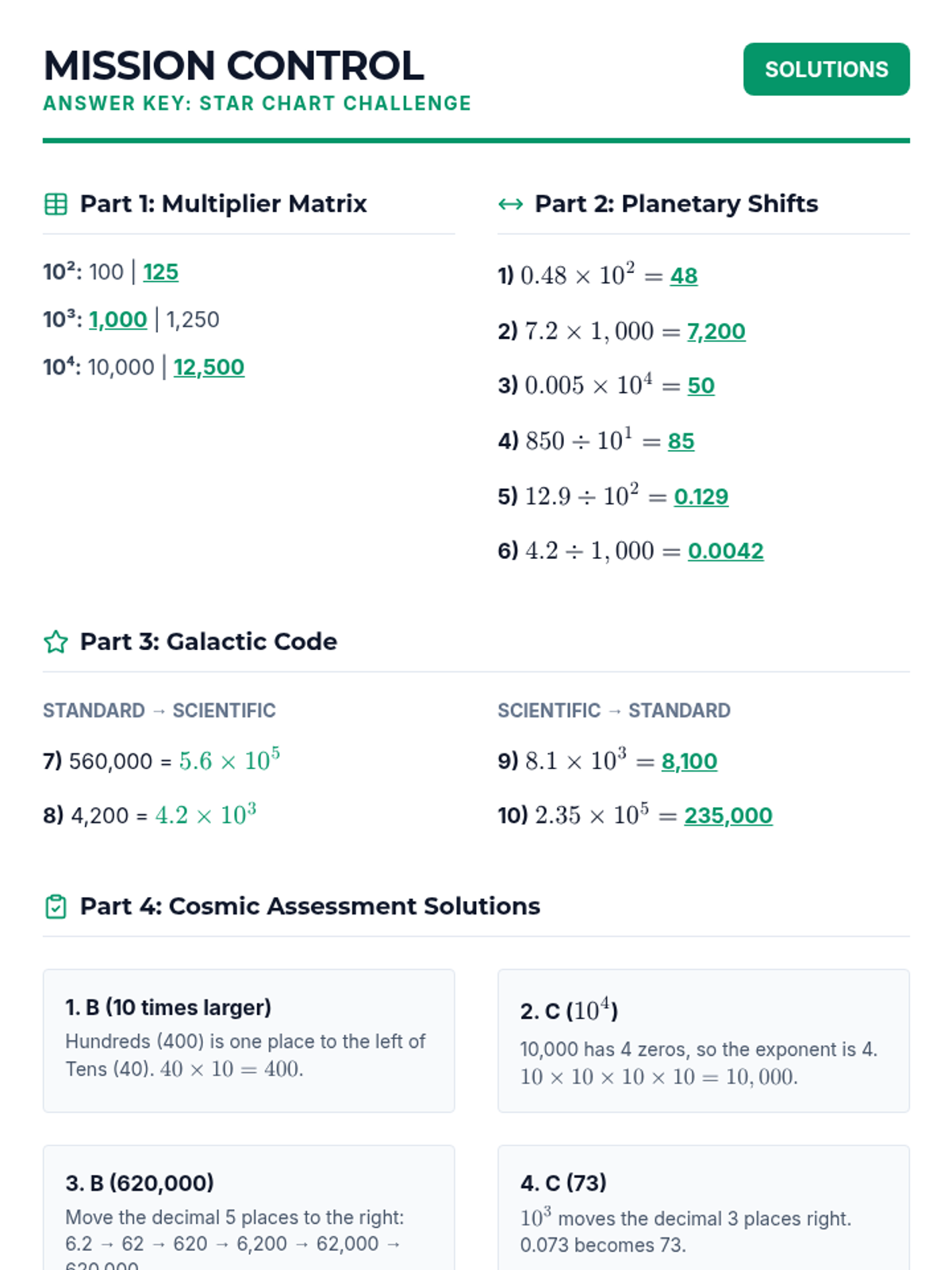Image resolution: width=952 pixels, height=1270 pixels.
Task: Click the underlined answer 8,100
Action: [689, 762]
